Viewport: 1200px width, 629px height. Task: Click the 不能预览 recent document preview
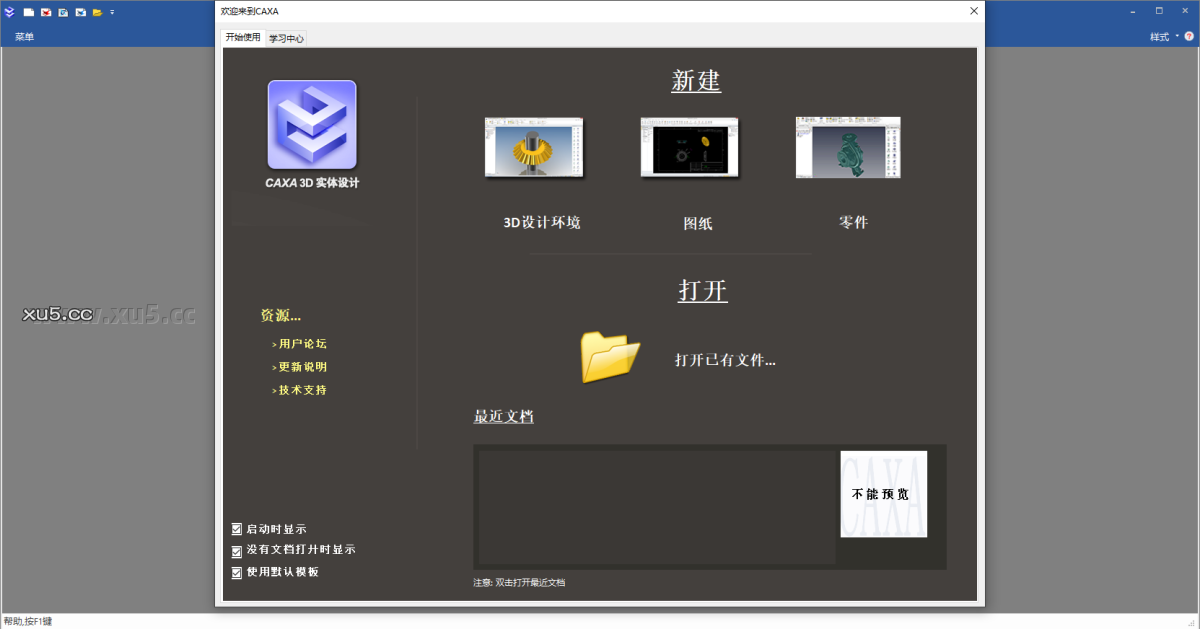(x=883, y=494)
